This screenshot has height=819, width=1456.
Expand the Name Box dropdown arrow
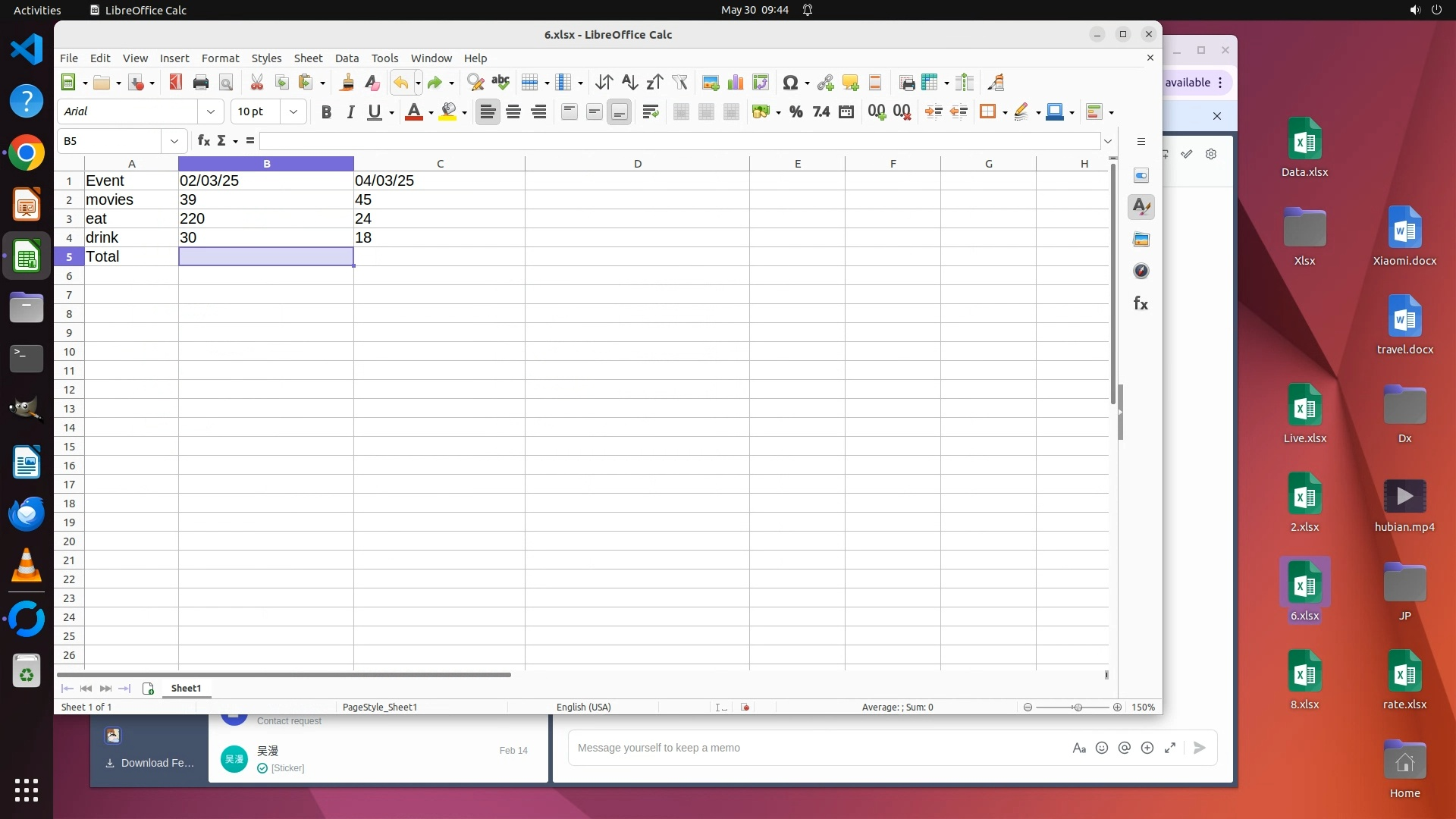[x=174, y=141]
